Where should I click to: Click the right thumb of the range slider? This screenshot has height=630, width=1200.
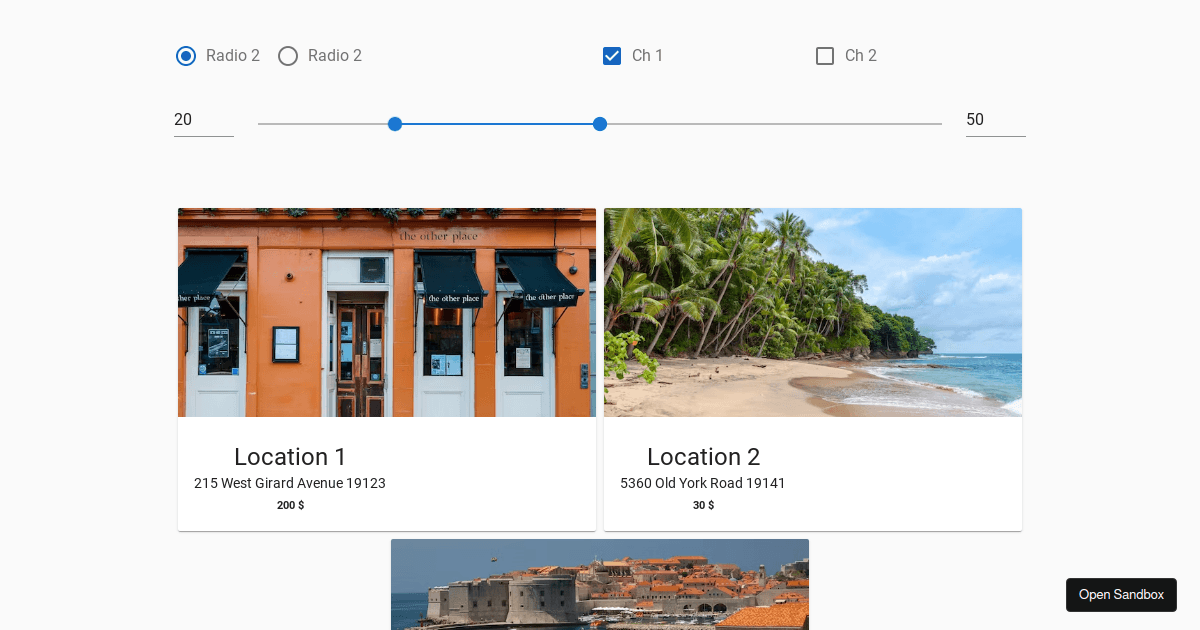pos(599,123)
